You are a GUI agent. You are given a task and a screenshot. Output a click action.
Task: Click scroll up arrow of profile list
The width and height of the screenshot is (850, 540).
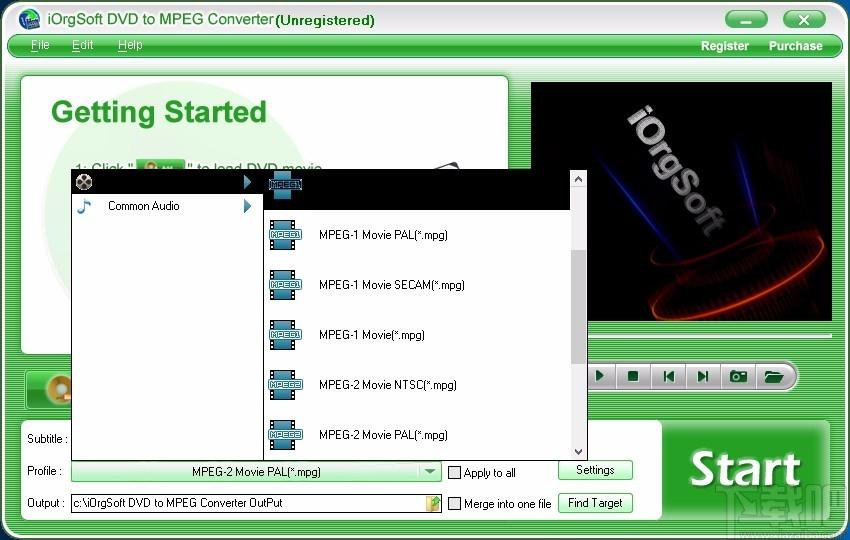pos(578,179)
